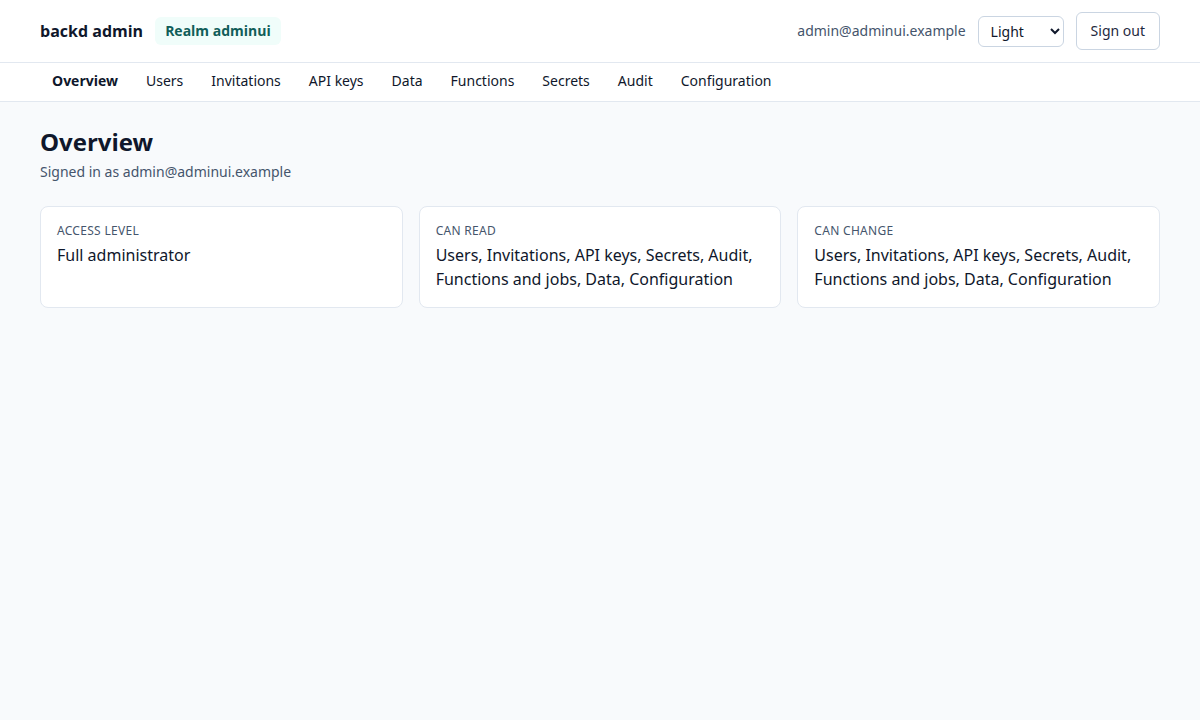
Task: Click the backd admin brand title
Action: (91, 31)
